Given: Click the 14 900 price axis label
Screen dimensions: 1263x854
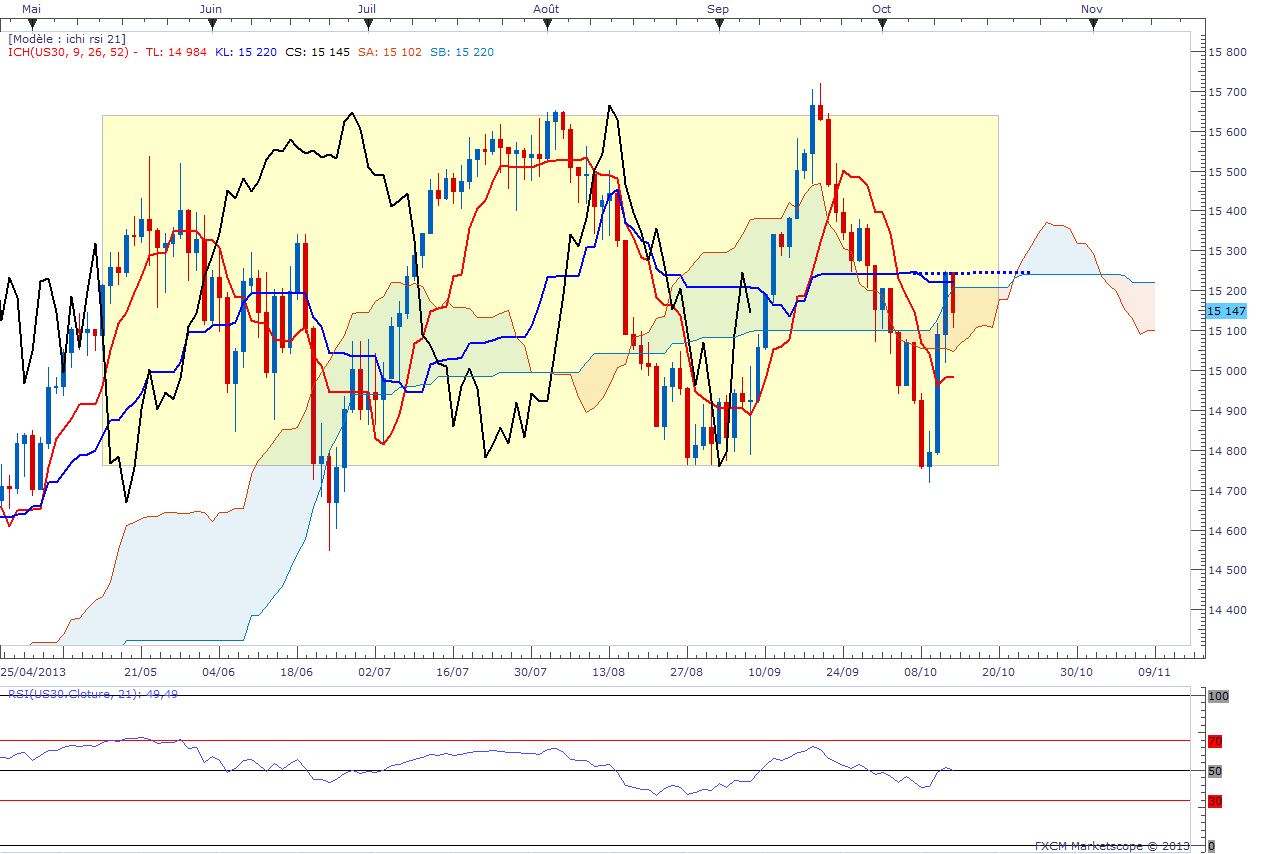Looking at the screenshot, I should coord(1227,411).
